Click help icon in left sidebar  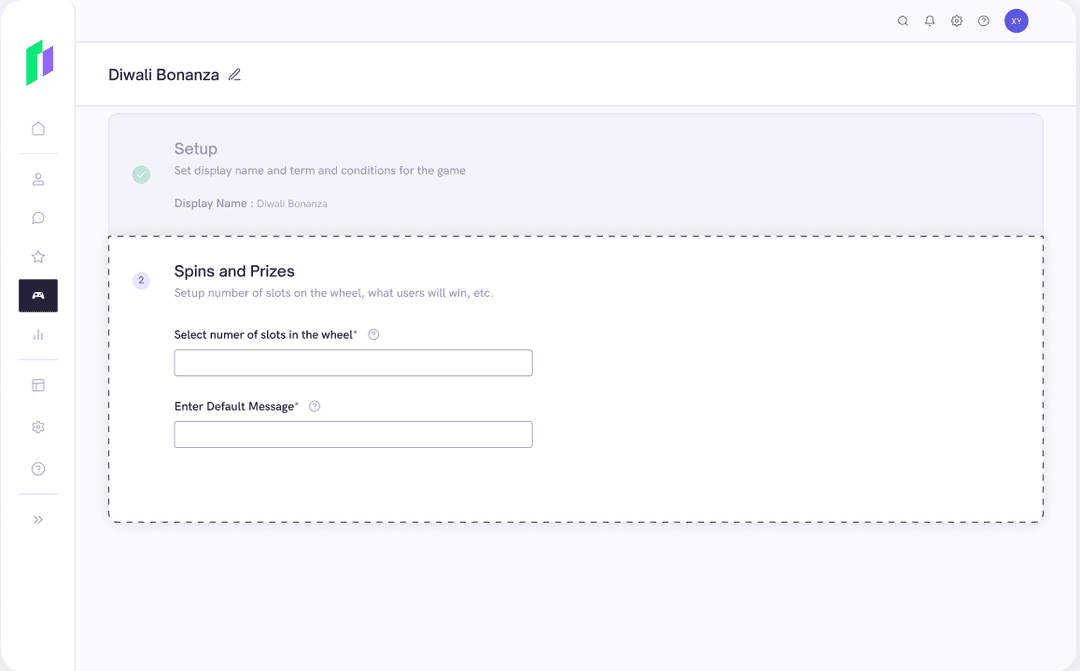[x=38, y=469]
